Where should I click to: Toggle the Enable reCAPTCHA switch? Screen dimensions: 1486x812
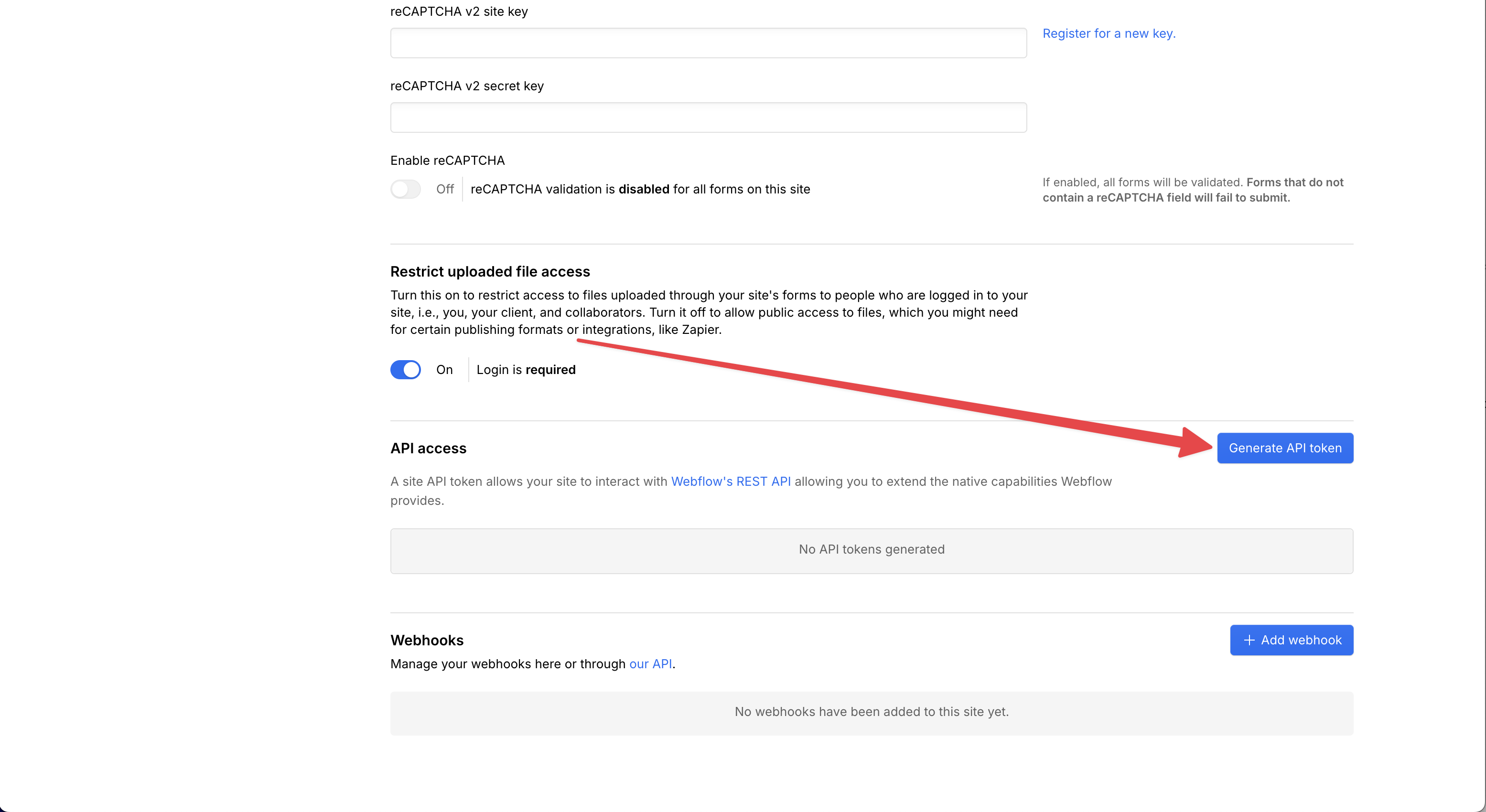(x=406, y=189)
